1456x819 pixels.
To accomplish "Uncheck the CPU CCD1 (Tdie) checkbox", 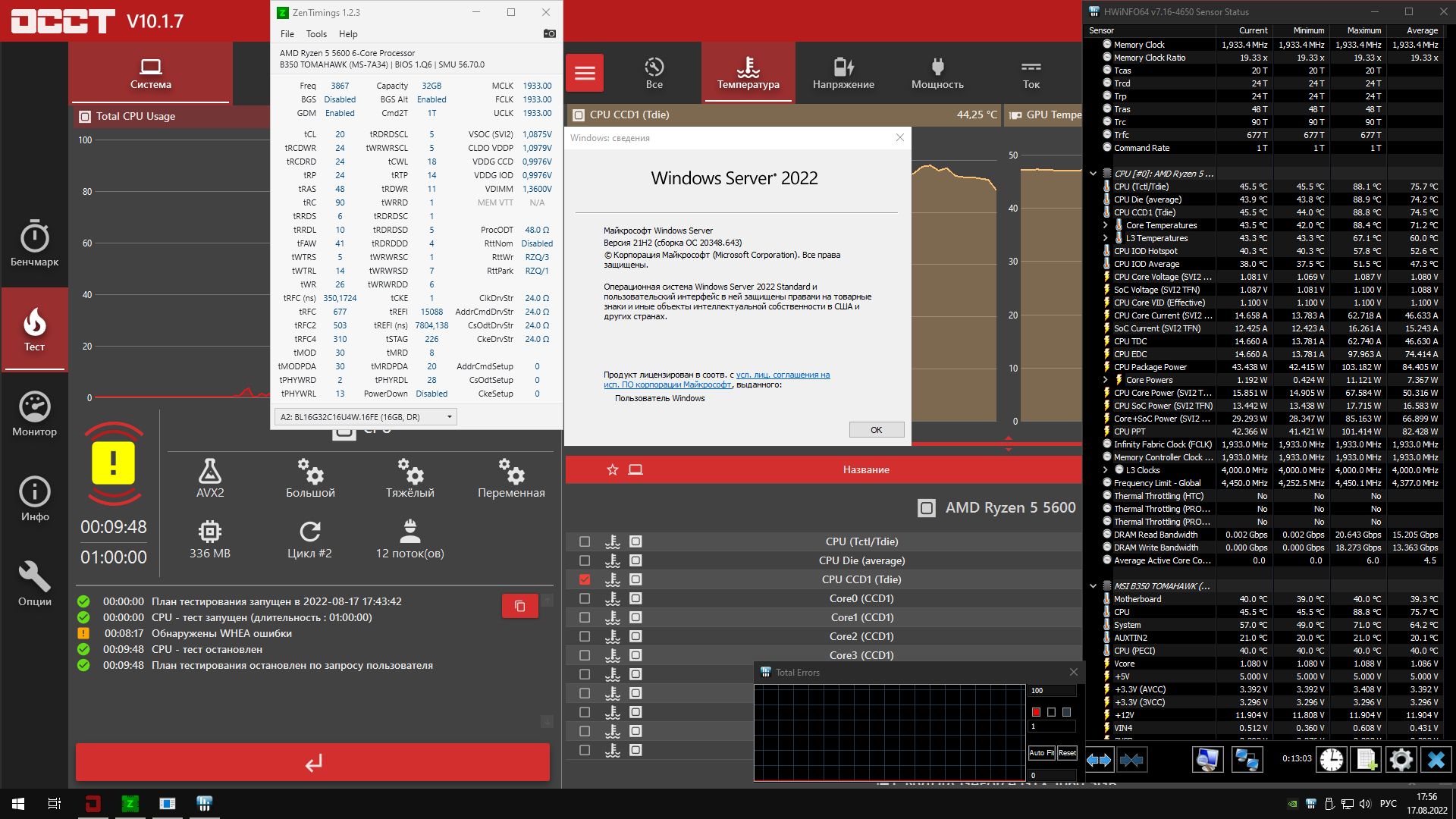I will click(x=585, y=579).
